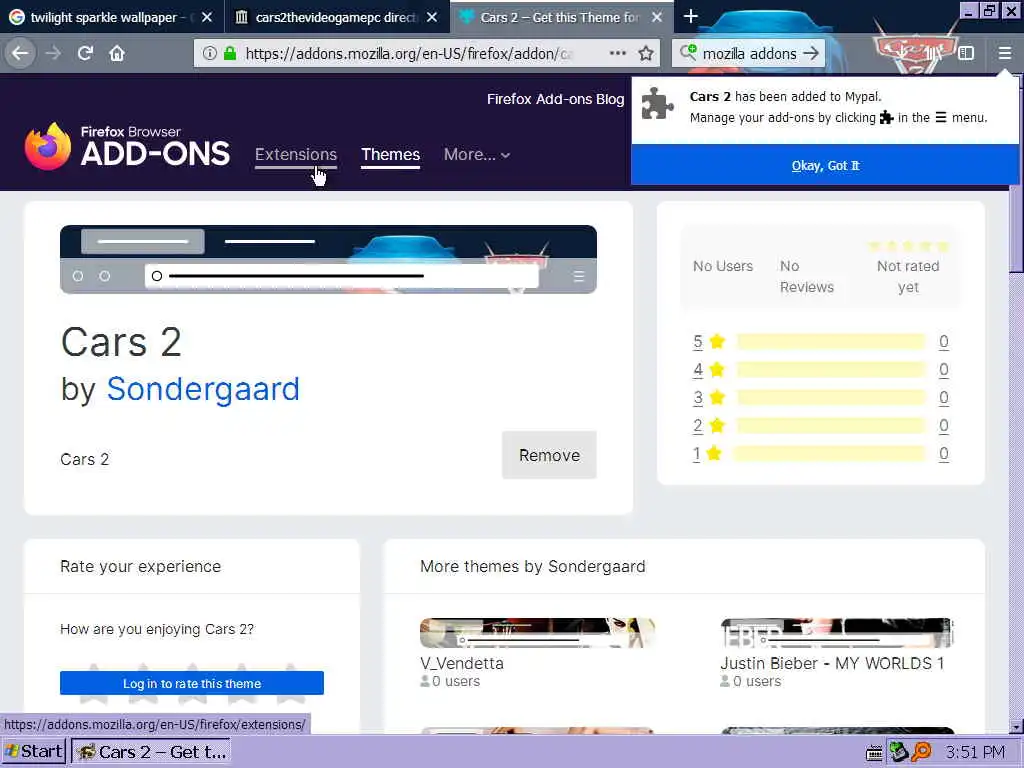Open the Themes section
The image size is (1024, 768).
(x=391, y=155)
